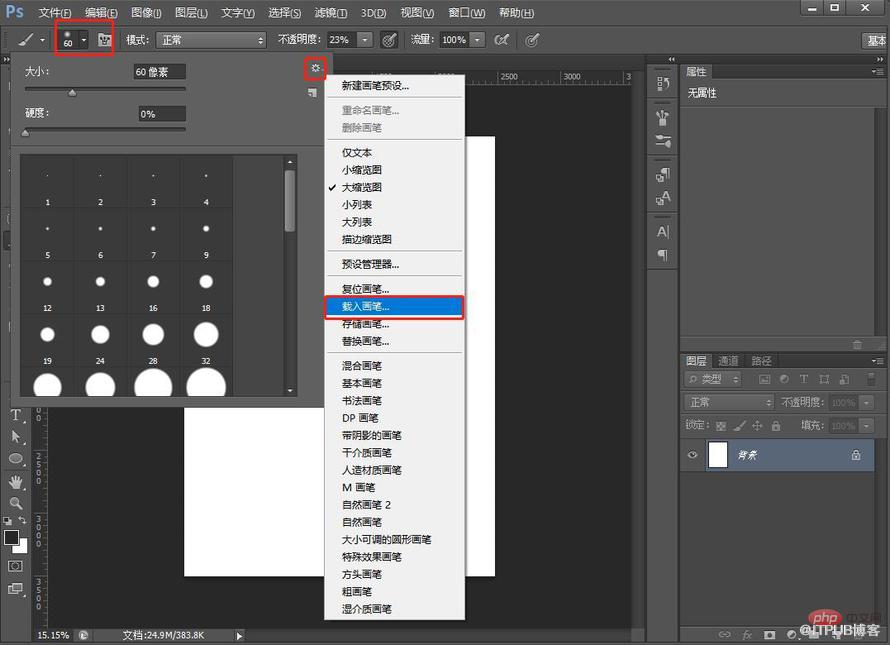Toggle pressure for size icon
890x645 pixels.
(532, 40)
